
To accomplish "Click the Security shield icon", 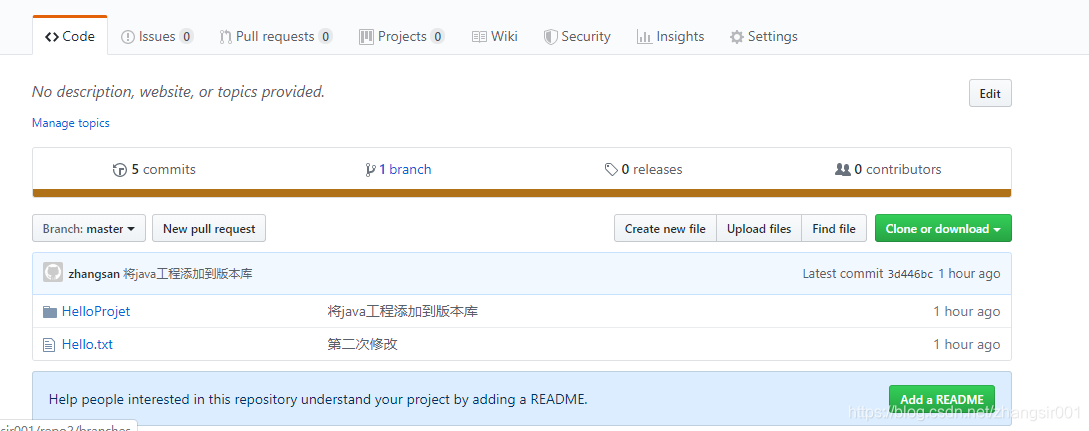I will tap(551, 37).
